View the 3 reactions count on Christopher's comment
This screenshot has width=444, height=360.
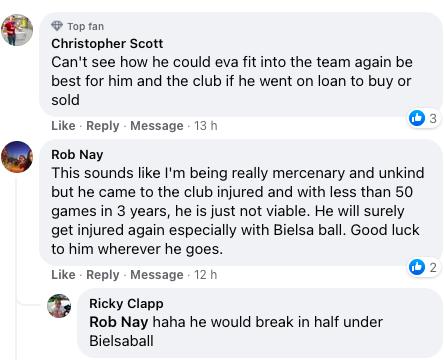click(x=433, y=118)
